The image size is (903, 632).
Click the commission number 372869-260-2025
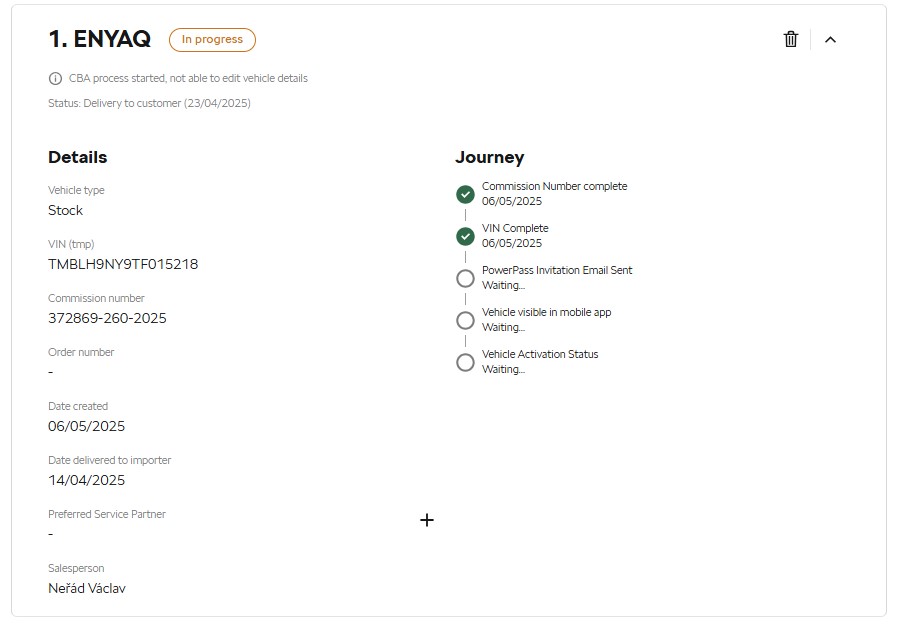107,319
